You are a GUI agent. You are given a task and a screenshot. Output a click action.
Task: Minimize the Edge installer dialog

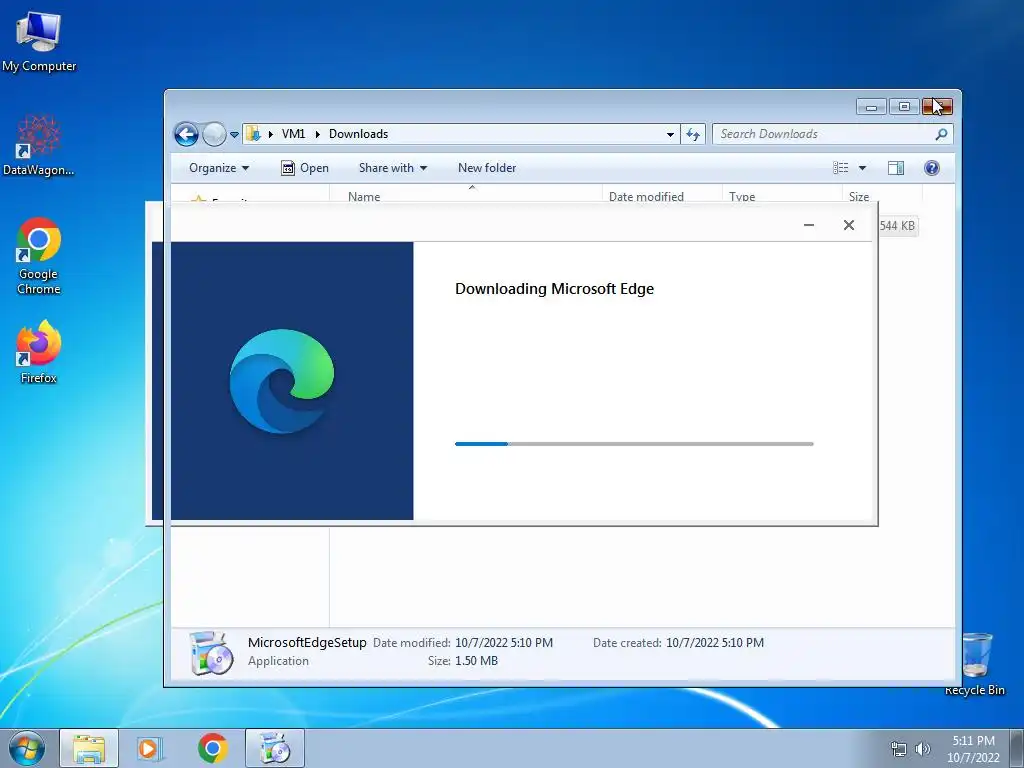point(808,225)
